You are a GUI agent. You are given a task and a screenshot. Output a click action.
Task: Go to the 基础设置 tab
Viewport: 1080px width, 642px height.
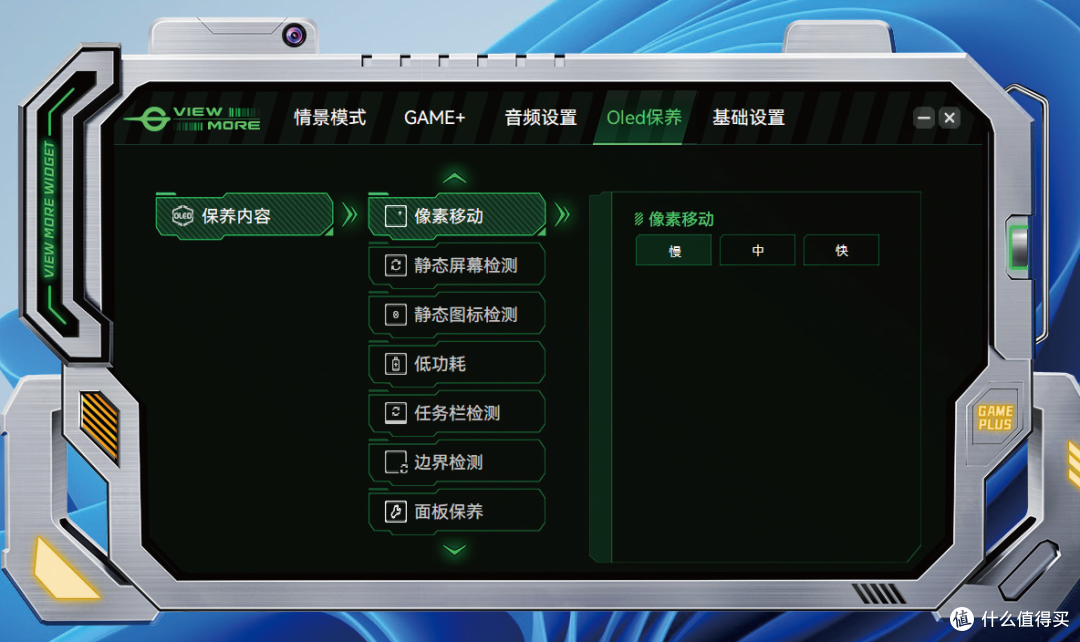[x=749, y=117]
